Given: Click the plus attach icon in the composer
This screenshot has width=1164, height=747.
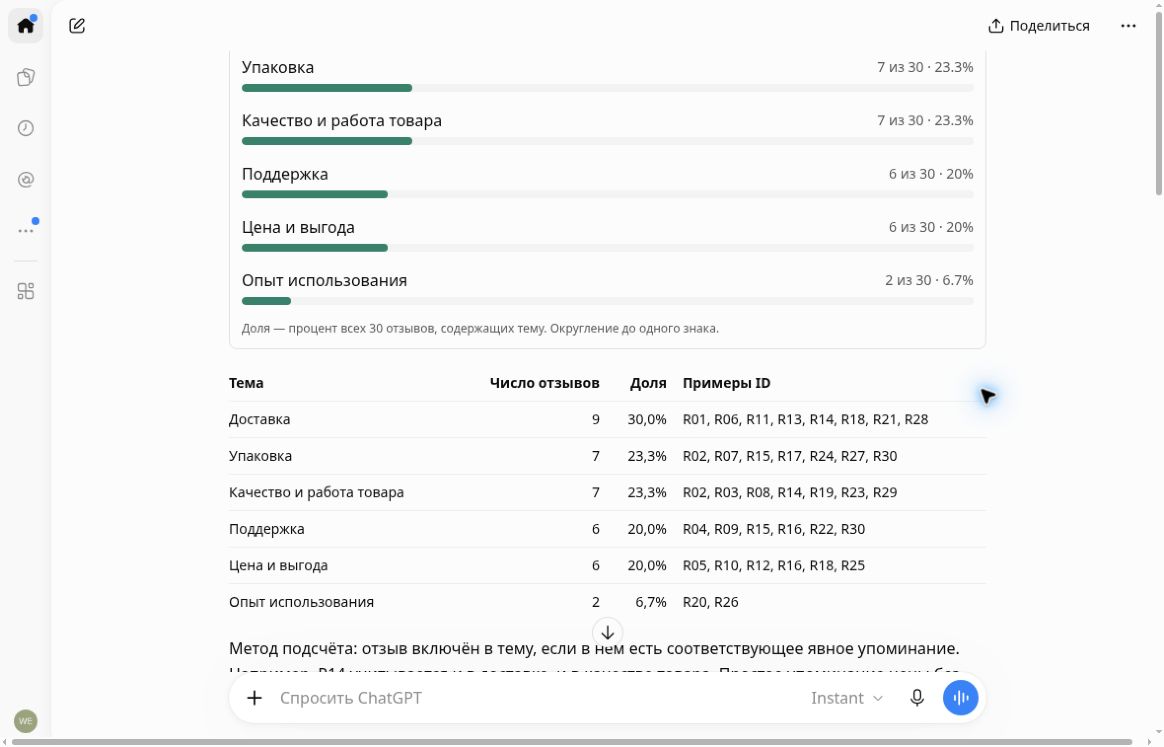Looking at the screenshot, I should tap(255, 698).
